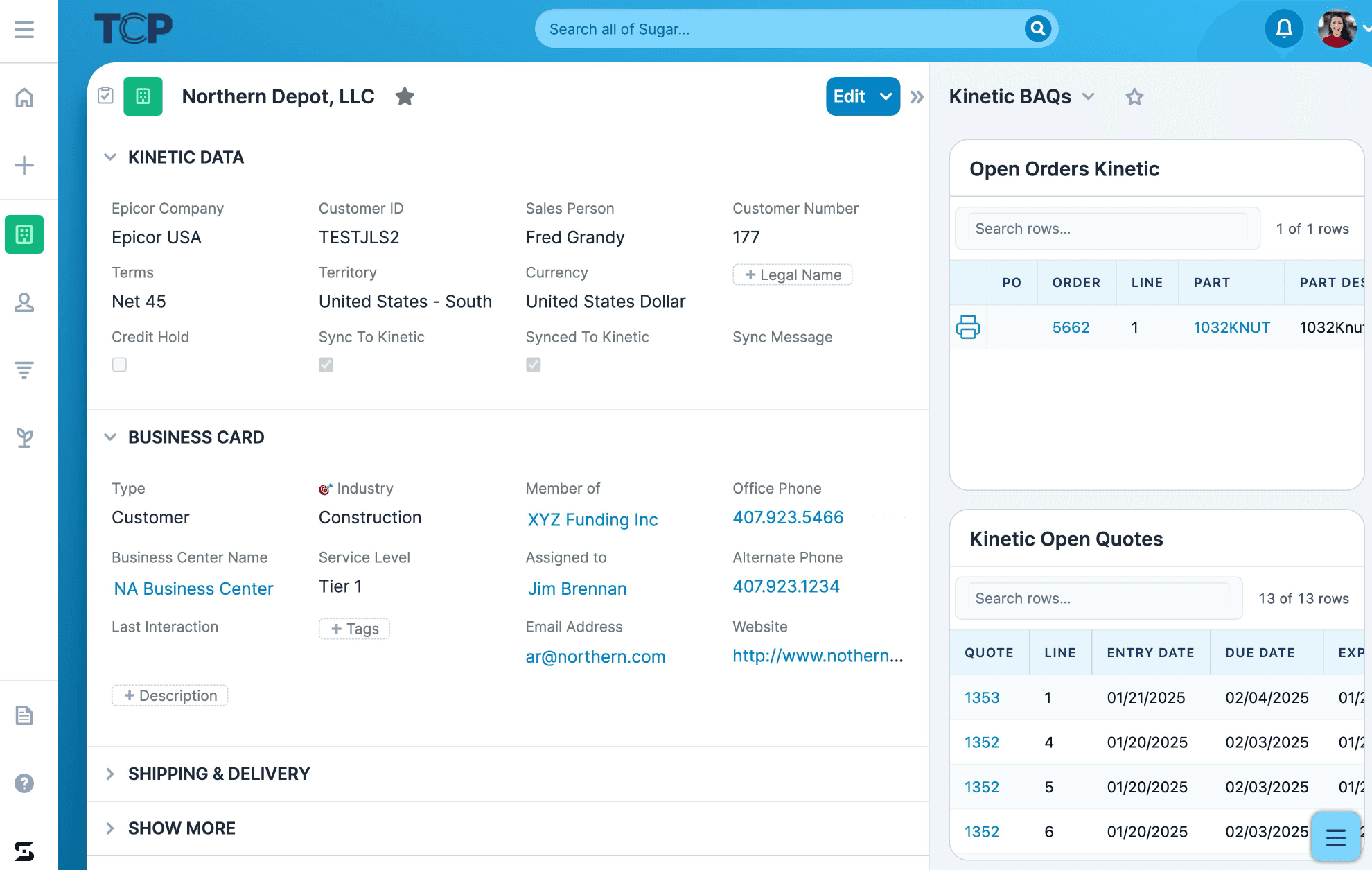
Task: Toggle favorite star for Northern Depot, LLC
Action: point(405,96)
